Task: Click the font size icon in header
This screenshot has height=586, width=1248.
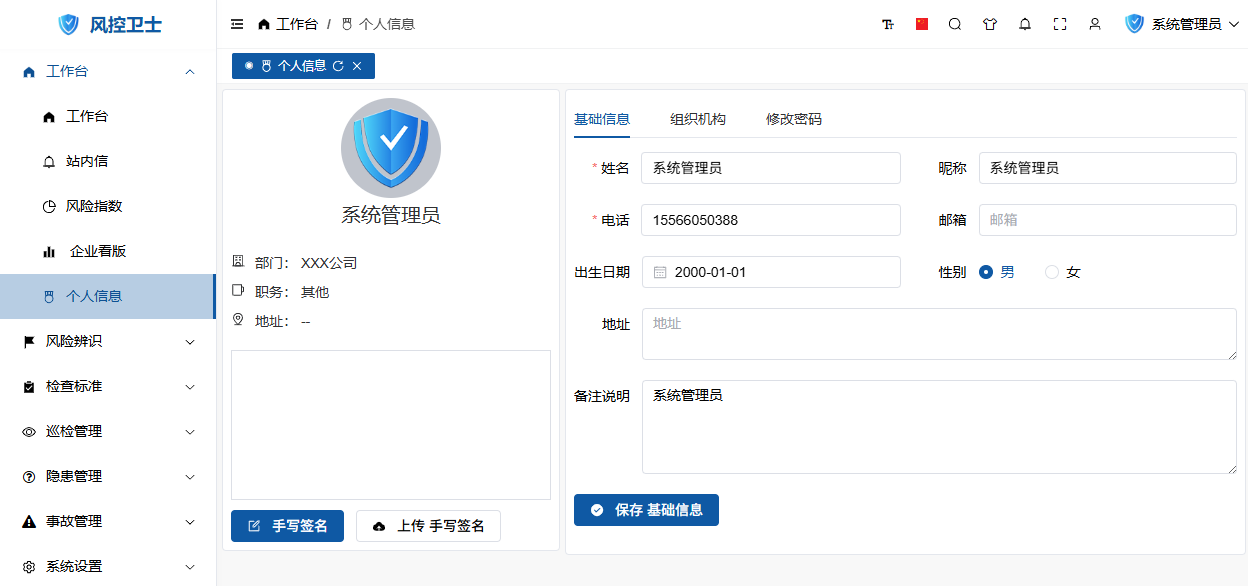Action: pos(888,24)
